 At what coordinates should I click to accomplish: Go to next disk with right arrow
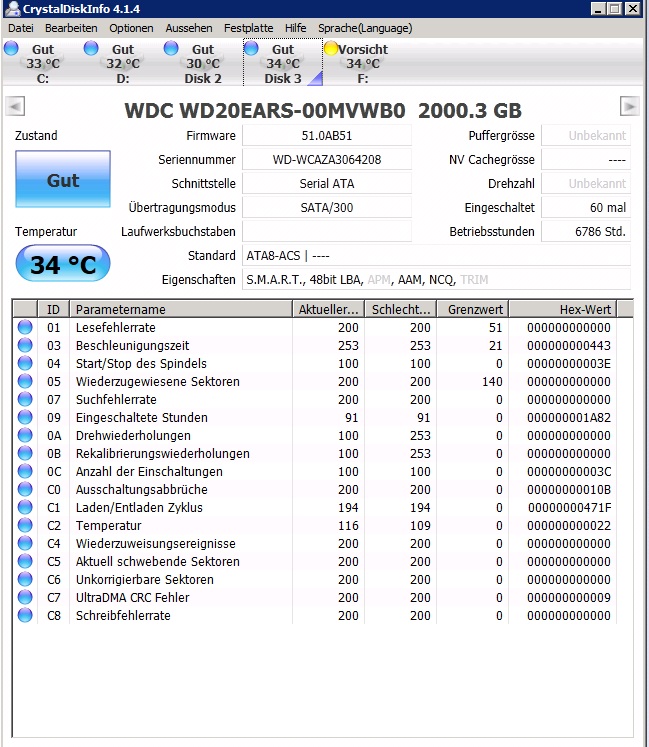tap(629, 106)
